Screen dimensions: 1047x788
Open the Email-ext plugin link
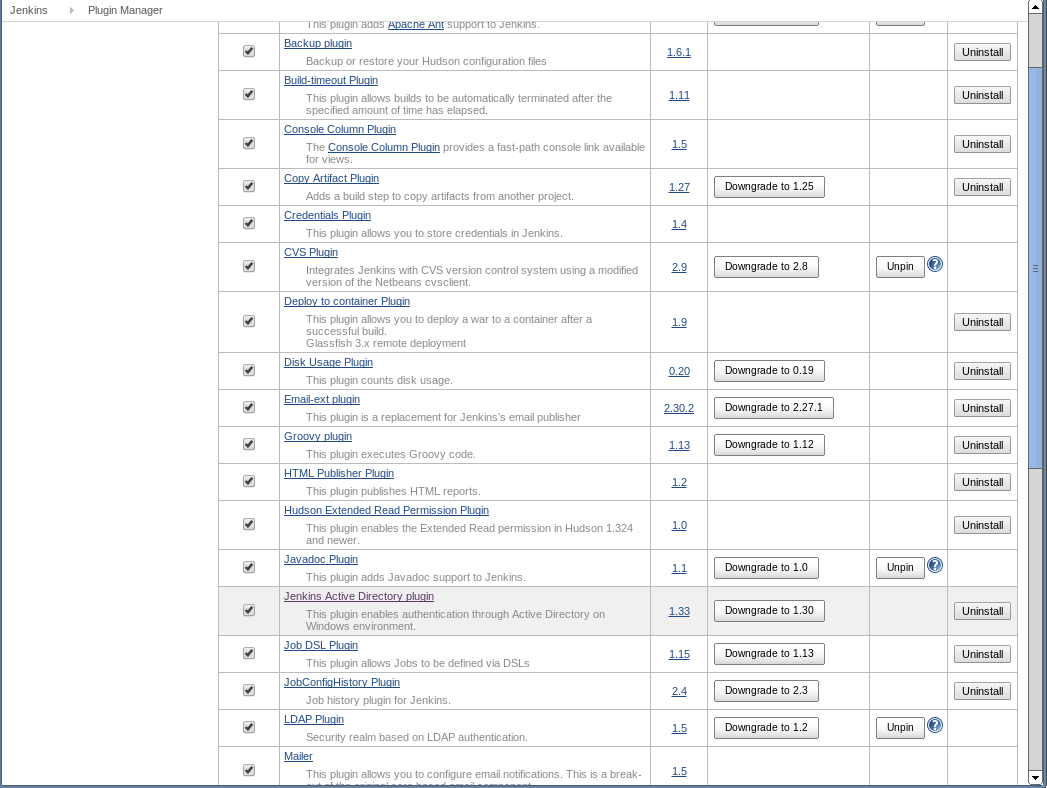pyautogui.click(x=322, y=399)
